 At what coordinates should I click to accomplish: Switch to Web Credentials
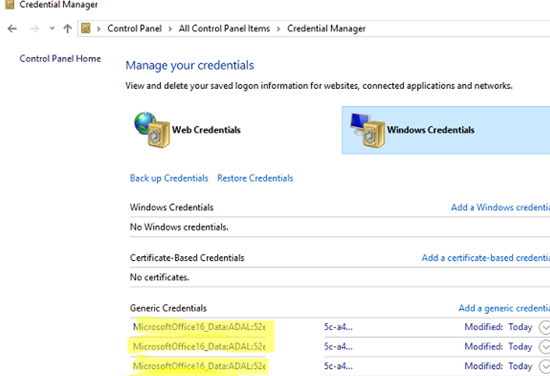coord(206,130)
